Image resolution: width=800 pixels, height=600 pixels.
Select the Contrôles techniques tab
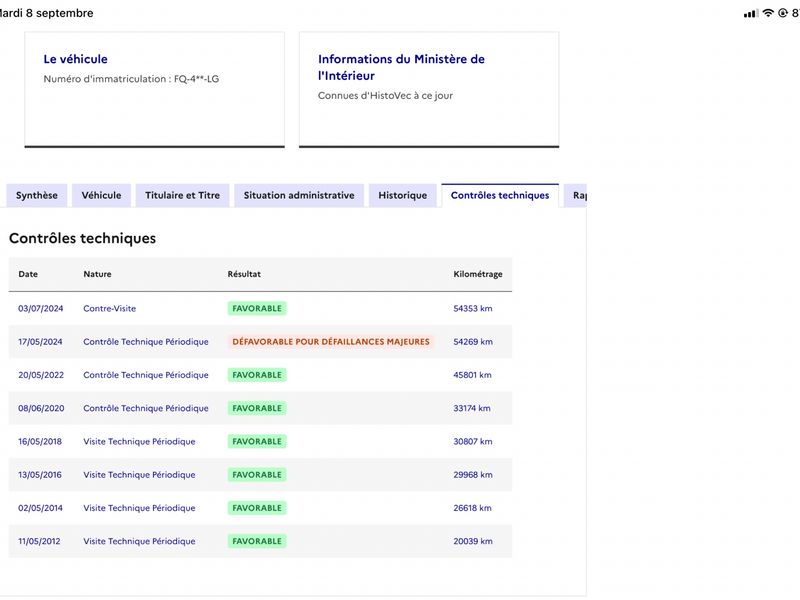click(x=500, y=195)
